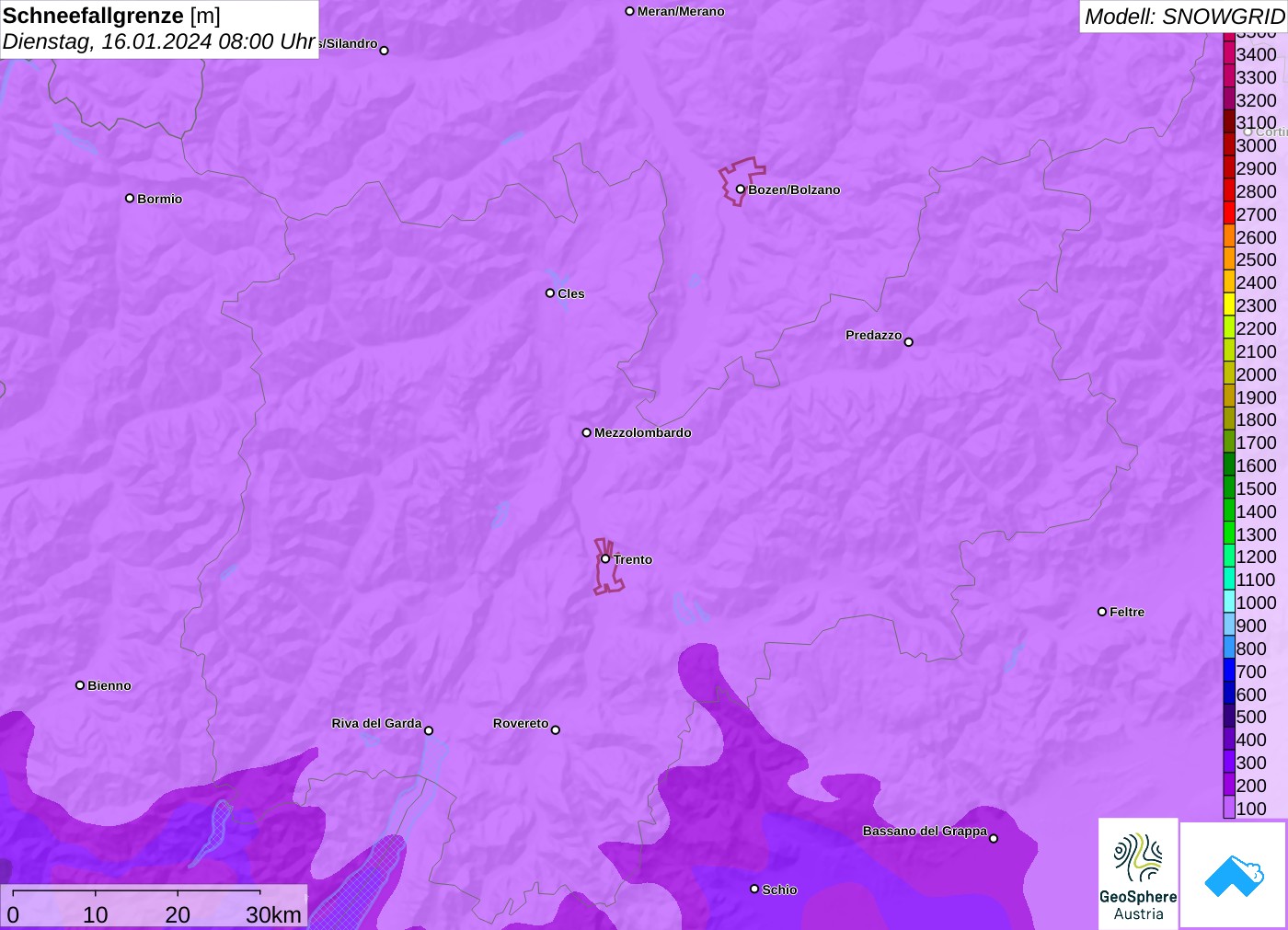Screen dimensions: 1288x930
Task: Click the 'Schneefallgrenze [m]' title
Action: pos(111,16)
